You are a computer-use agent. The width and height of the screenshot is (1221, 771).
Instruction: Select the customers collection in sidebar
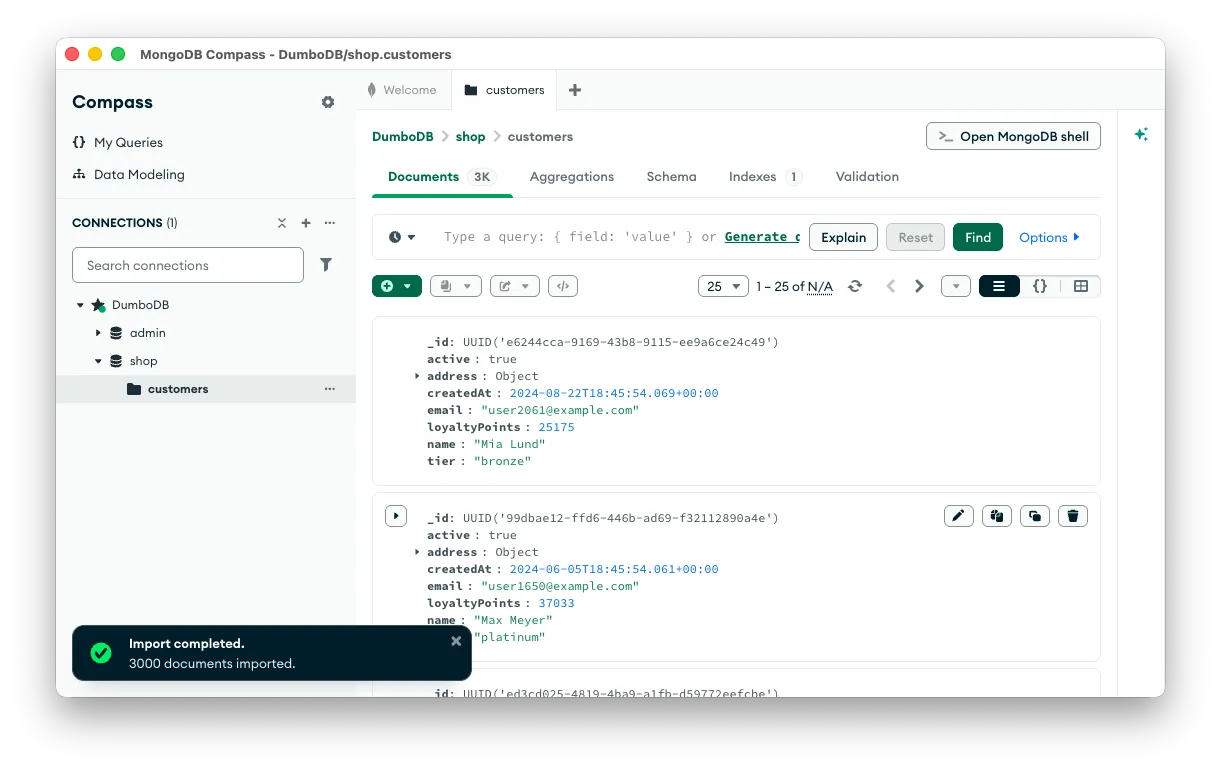tap(178, 389)
